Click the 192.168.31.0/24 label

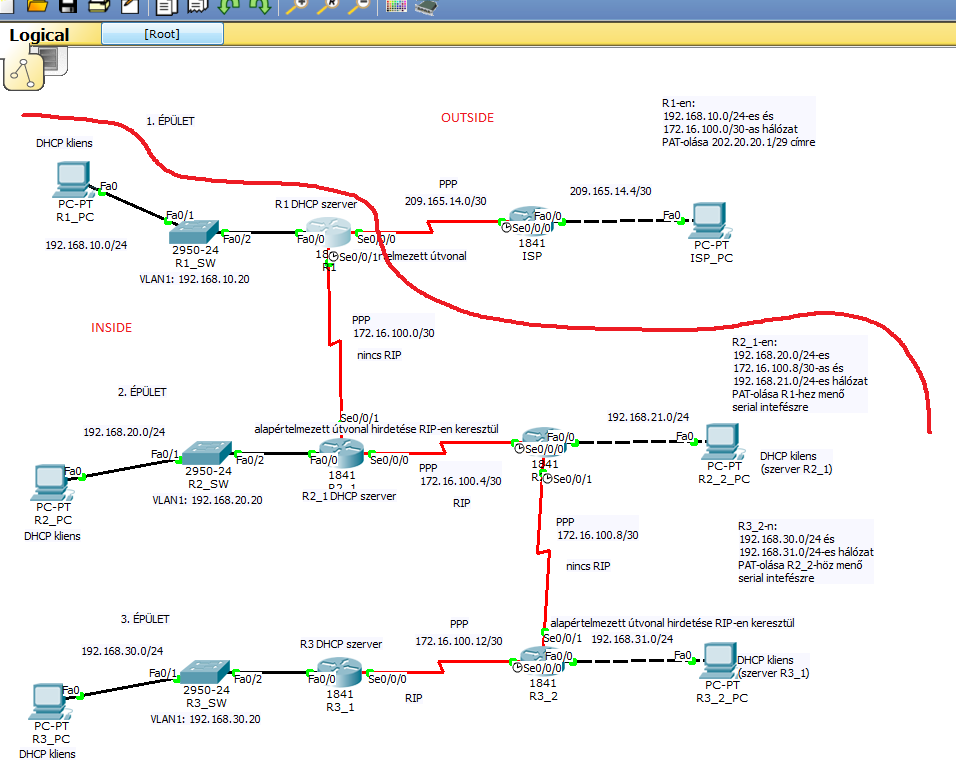[632, 638]
